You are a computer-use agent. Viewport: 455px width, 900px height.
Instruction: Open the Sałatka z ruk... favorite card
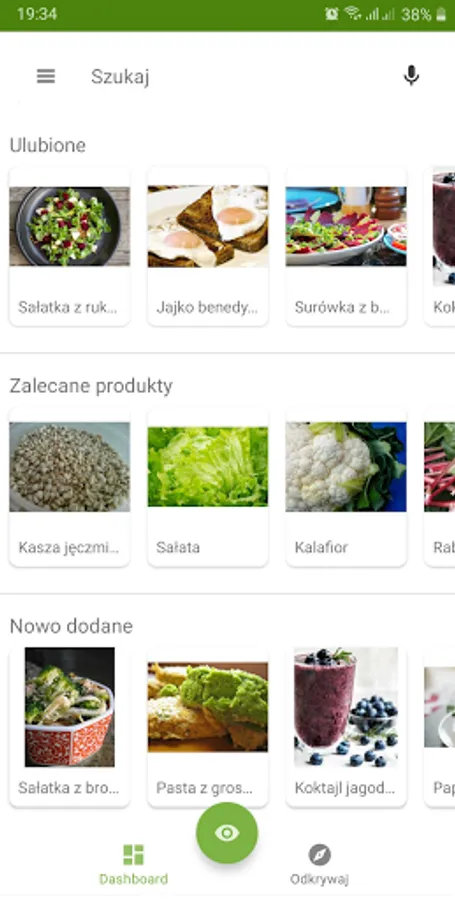(69, 247)
